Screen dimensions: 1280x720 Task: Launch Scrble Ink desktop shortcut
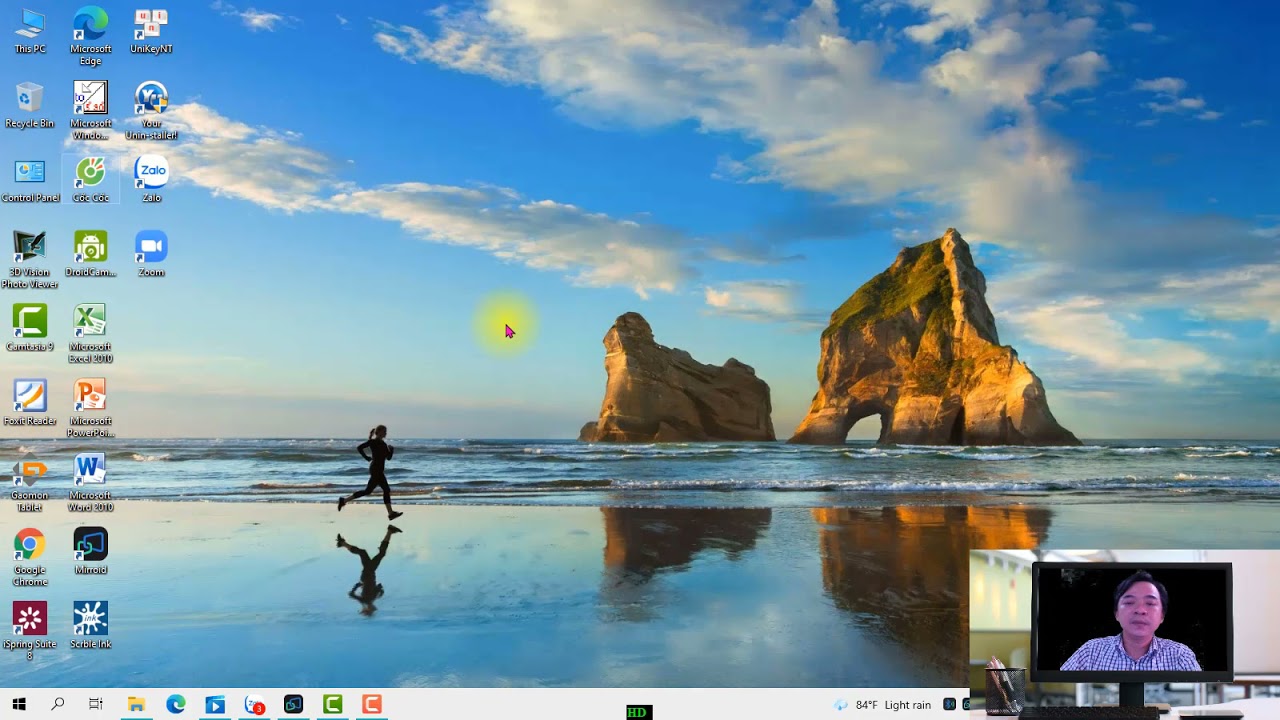click(x=91, y=626)
